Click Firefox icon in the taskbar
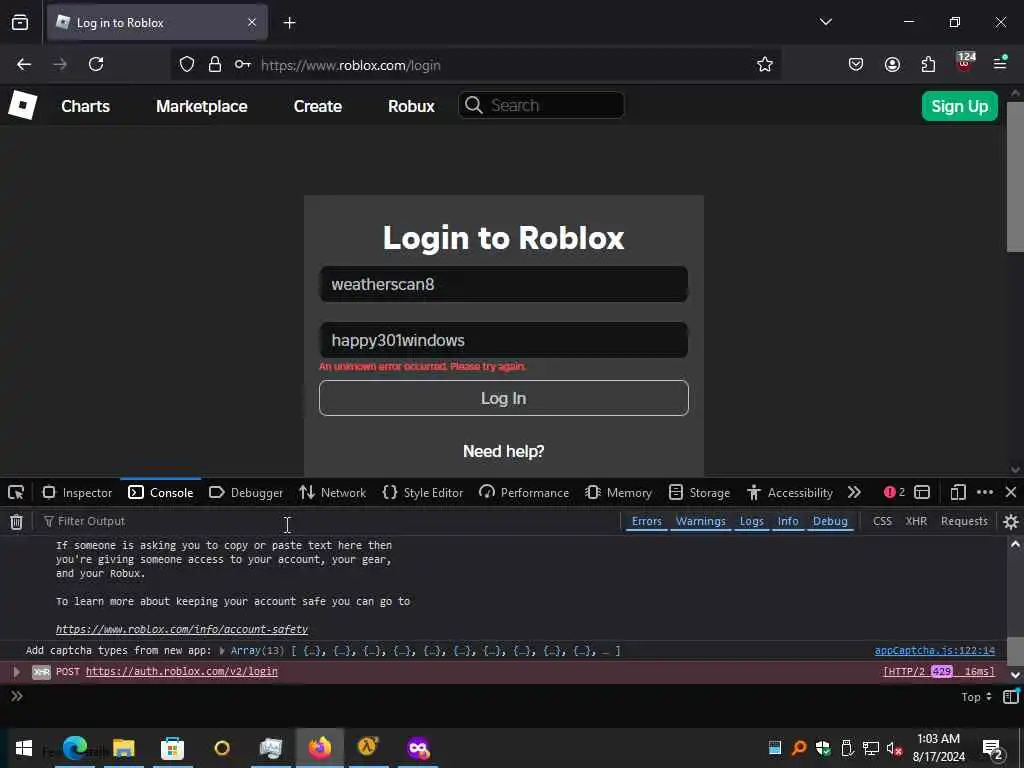 pos(319,748)
